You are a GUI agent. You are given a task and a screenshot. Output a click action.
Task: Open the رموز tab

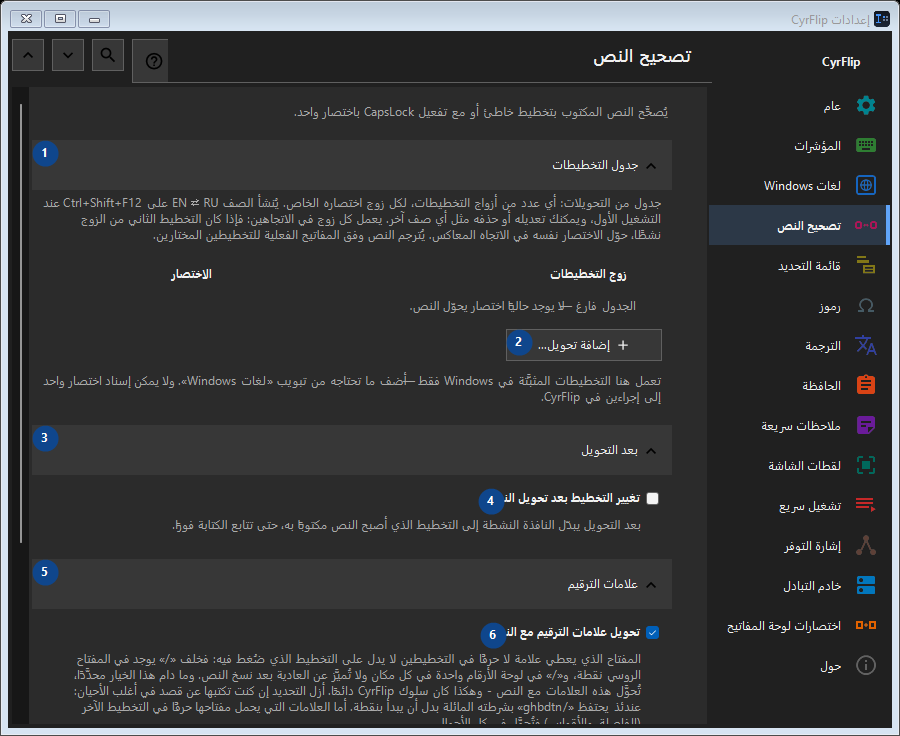coord(800,305)
